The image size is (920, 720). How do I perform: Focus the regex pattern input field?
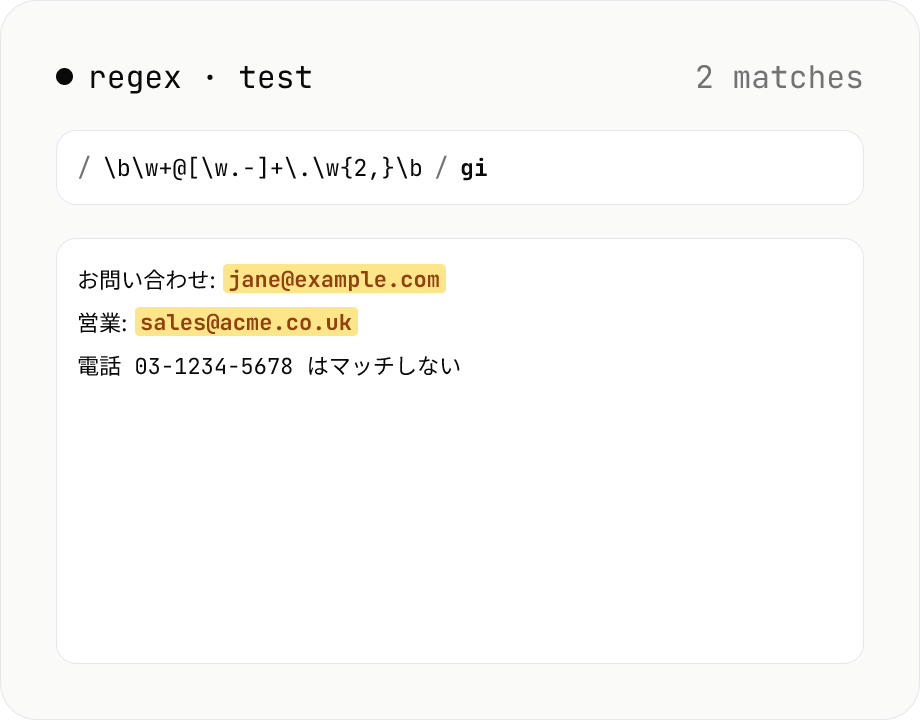coord(460,168)
